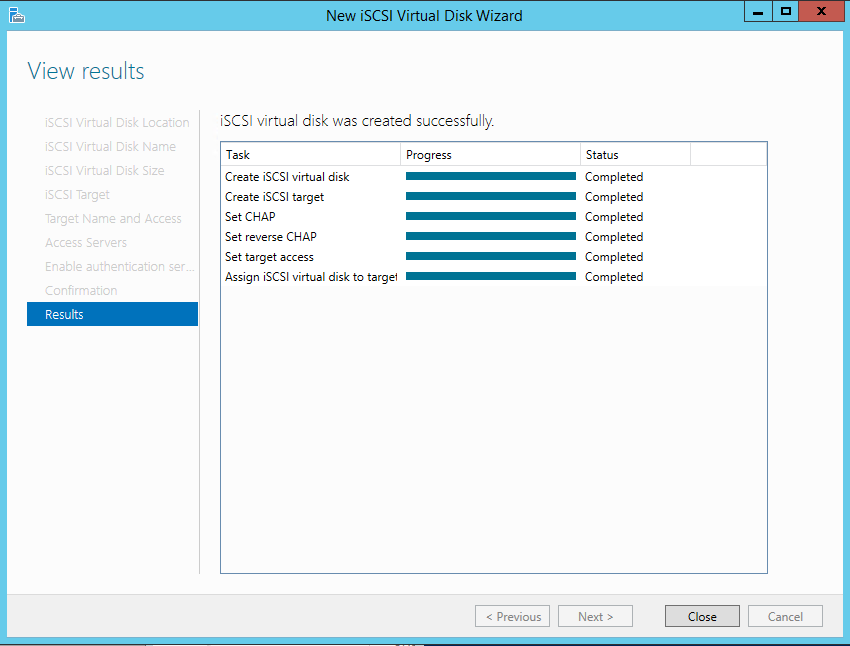Select the iSCSI Virtual Disk Name step
Viewport: 850px width, 646px height.
pyautogui.click(x=112, y=146)
